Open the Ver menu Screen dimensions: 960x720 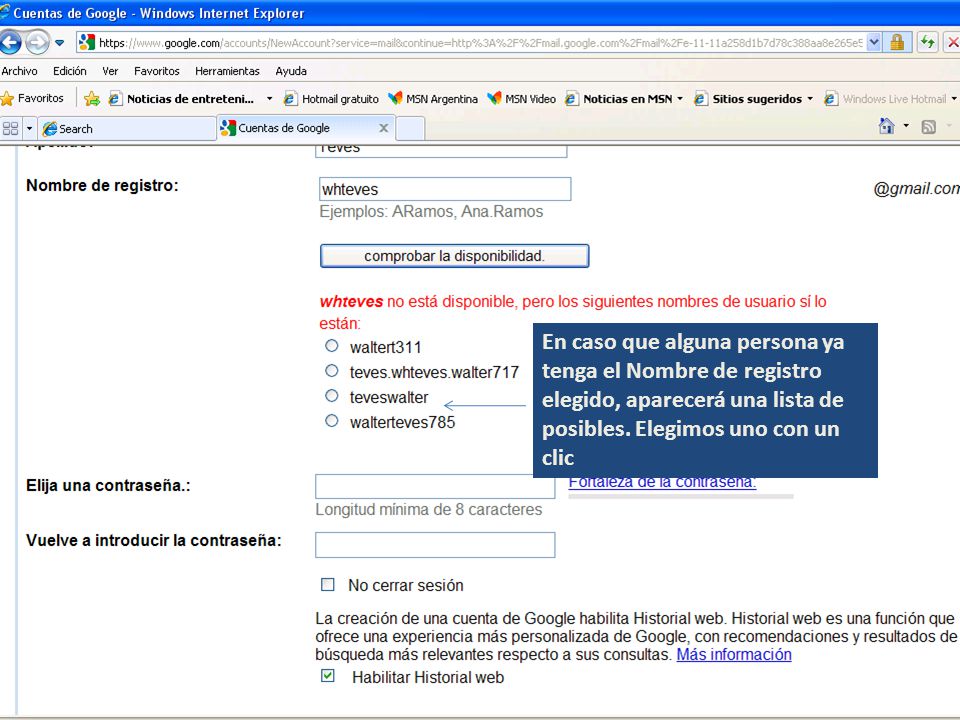click(110, 71)
